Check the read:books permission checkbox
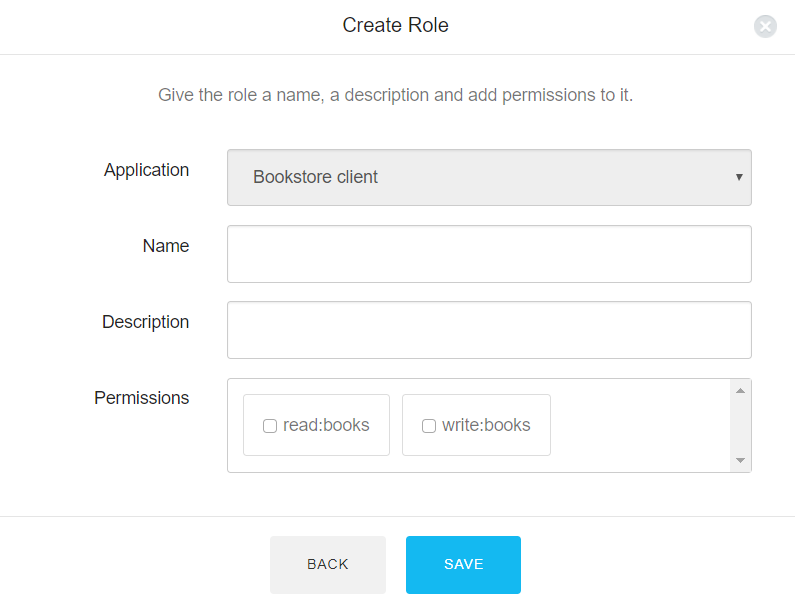This screenshot has height=607, width=795. [x=270, y=426]
